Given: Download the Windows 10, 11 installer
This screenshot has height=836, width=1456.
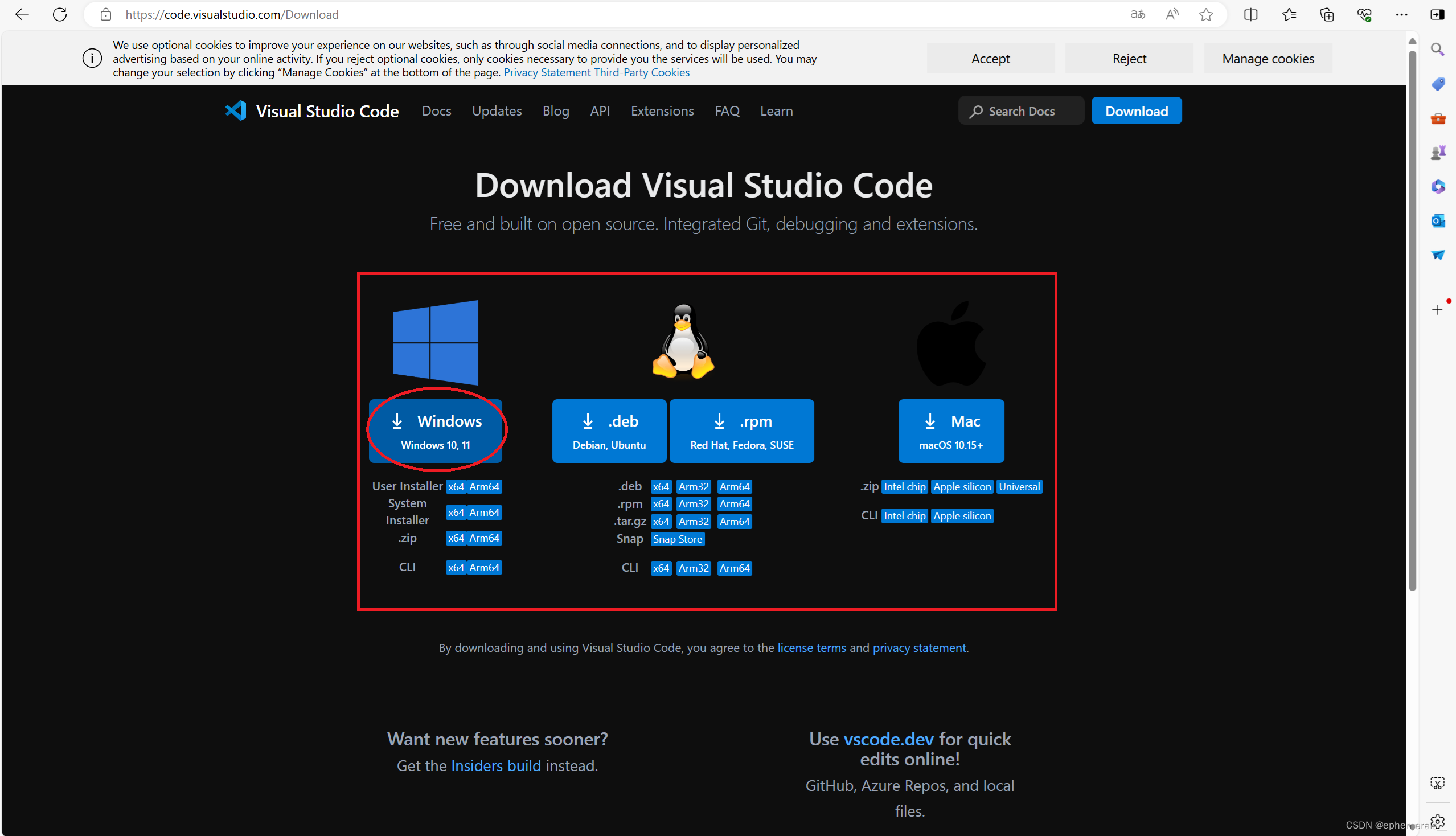Looking at the screenshot, I should coord(435,431).
